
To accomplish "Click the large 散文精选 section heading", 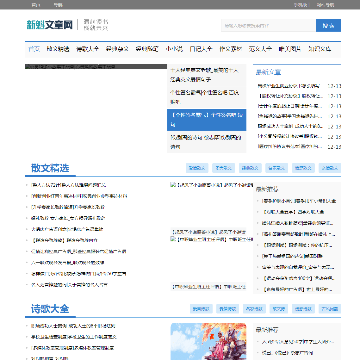I will [x=50, y=168].
